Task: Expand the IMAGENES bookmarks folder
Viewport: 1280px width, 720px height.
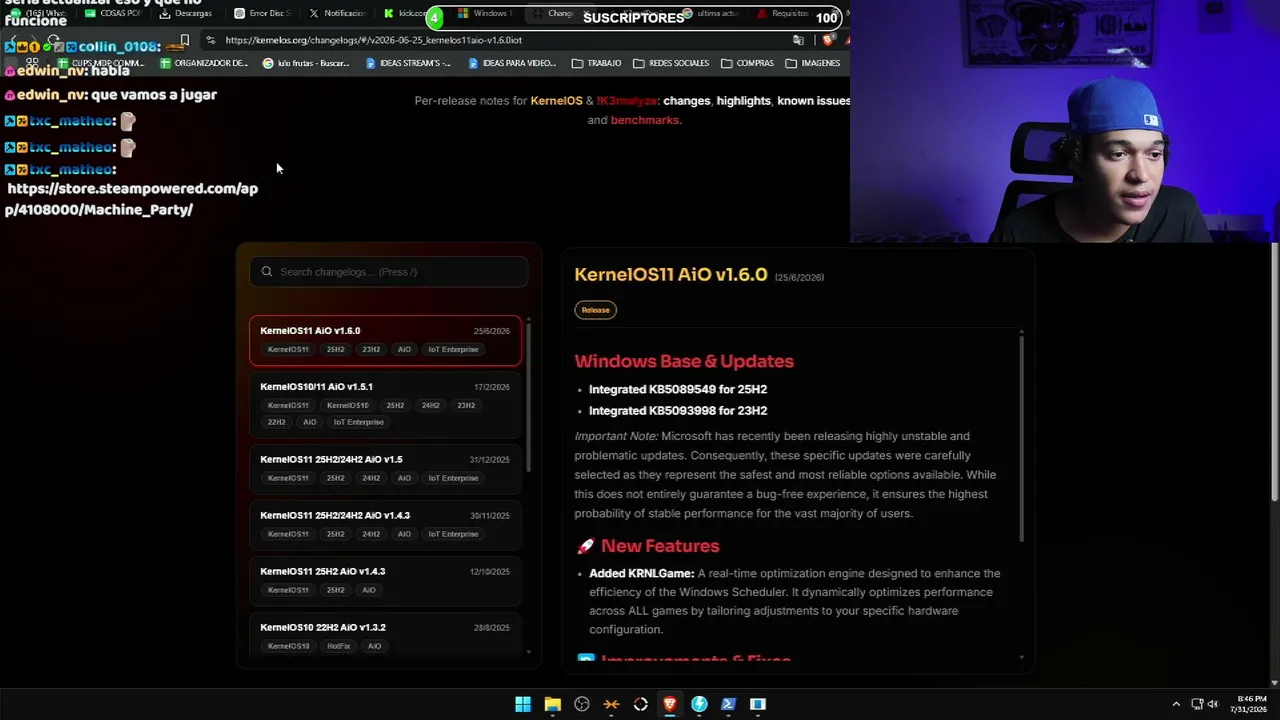Action: point(813,63)
